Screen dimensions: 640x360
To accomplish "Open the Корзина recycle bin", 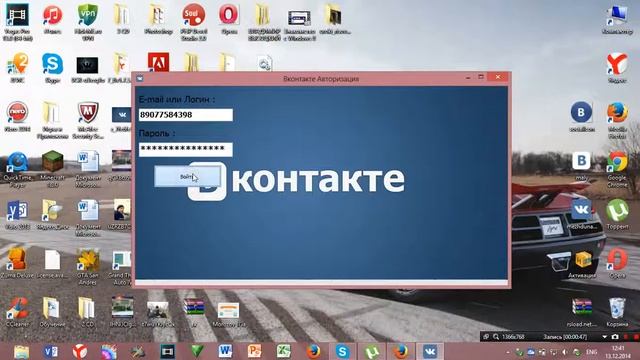I will (617, 312).
